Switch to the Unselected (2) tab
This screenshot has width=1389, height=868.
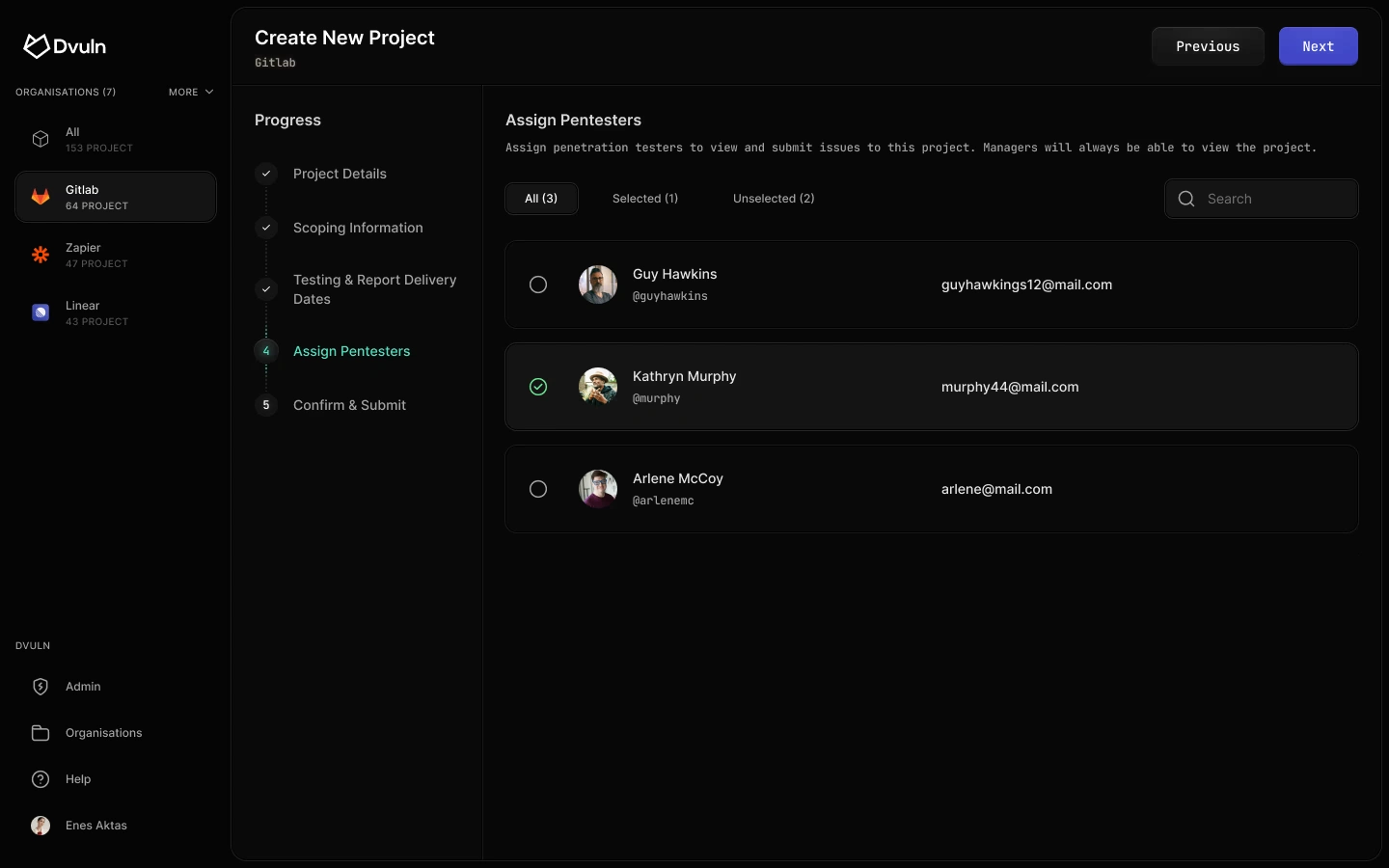pyautogui.click(x=774, y=199)
